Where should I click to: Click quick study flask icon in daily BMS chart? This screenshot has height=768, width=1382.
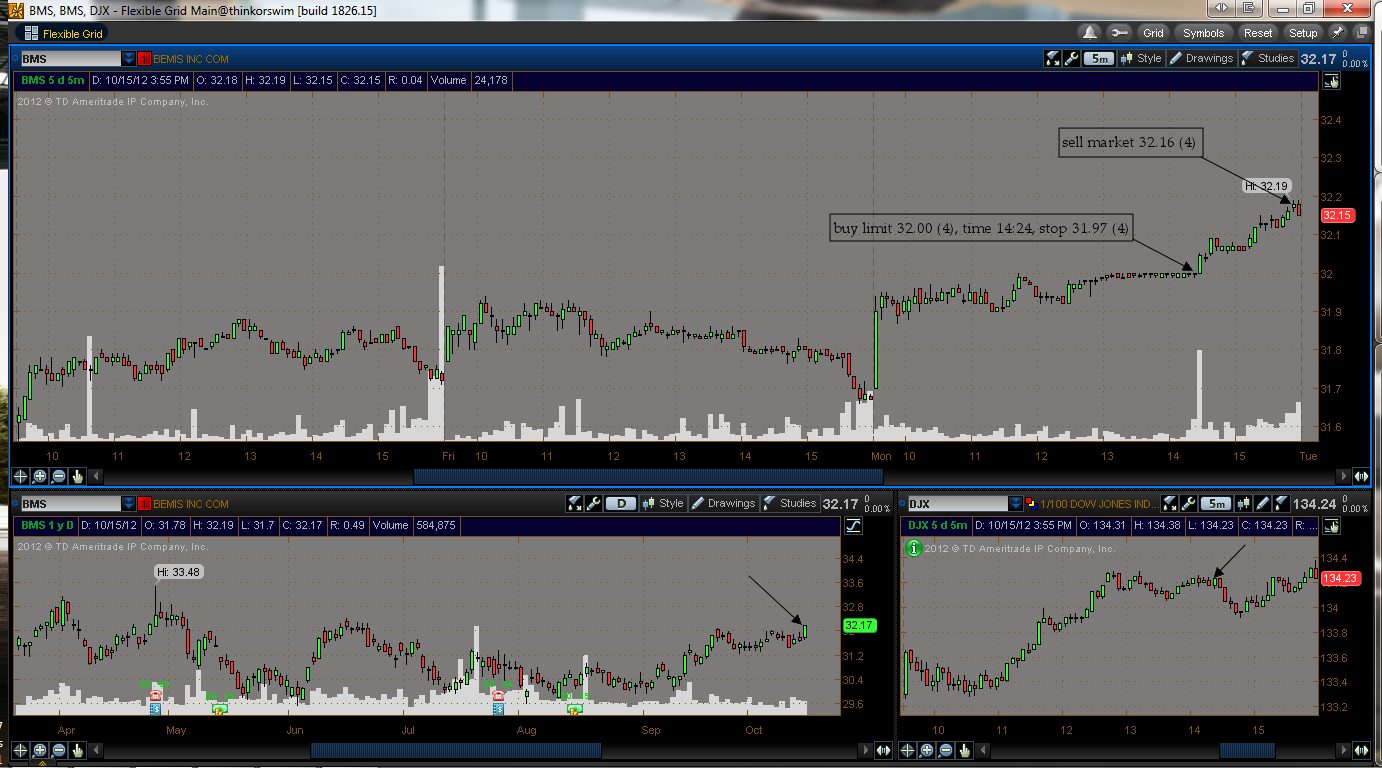575,503
